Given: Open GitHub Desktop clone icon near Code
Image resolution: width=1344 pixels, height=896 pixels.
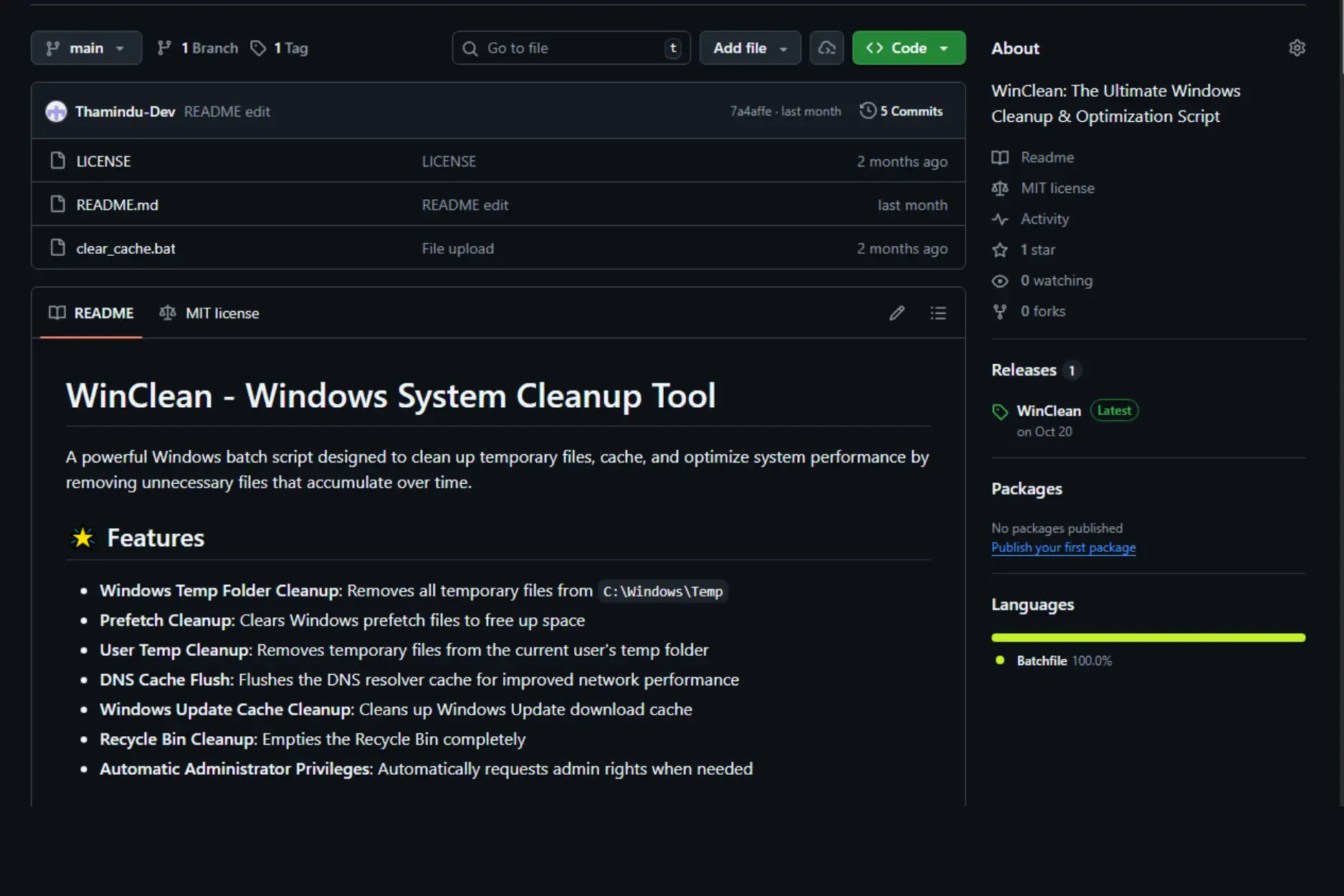Looking at the screenshot, I should (826, 47).
